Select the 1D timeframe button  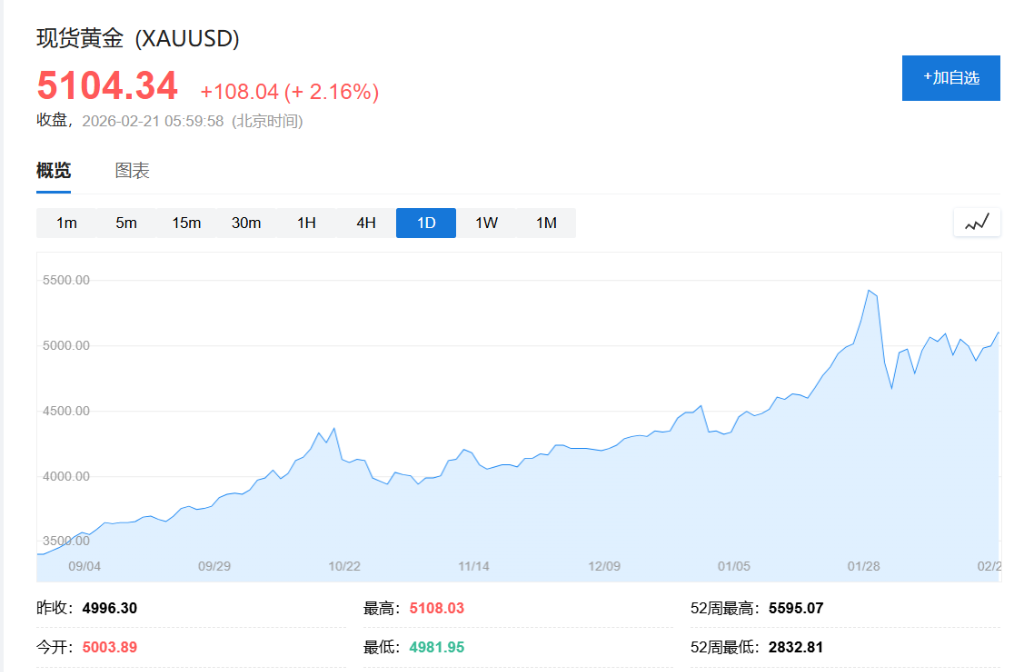[x=425, y=222]
